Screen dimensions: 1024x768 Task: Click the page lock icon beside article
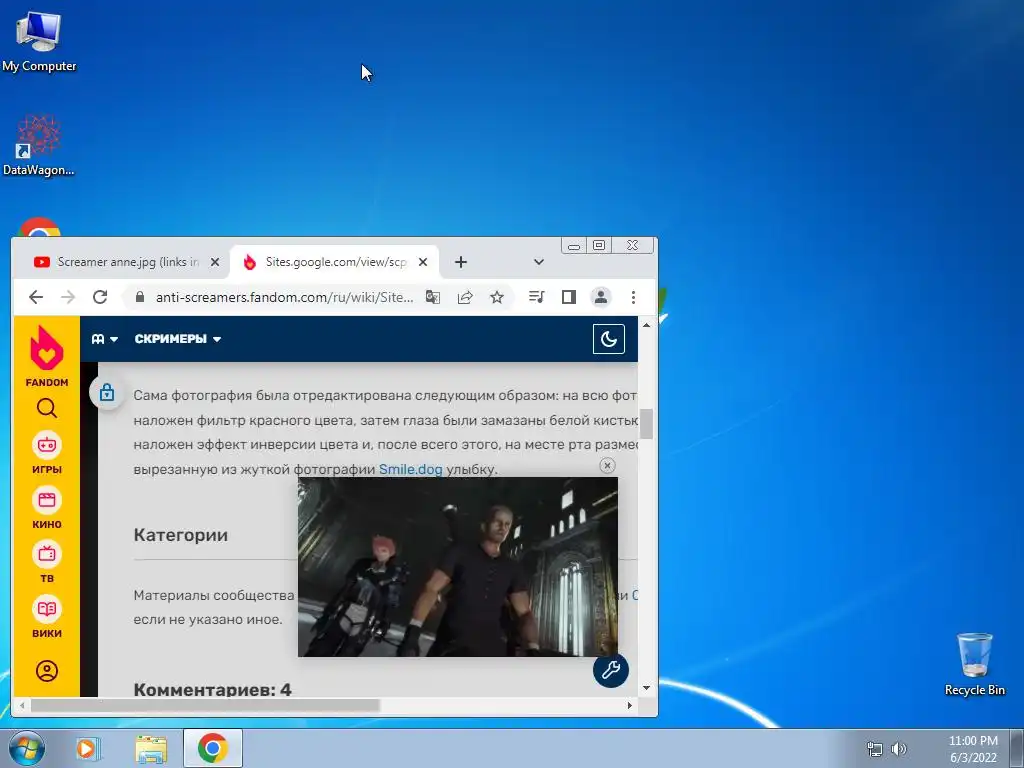pos(107,392)
